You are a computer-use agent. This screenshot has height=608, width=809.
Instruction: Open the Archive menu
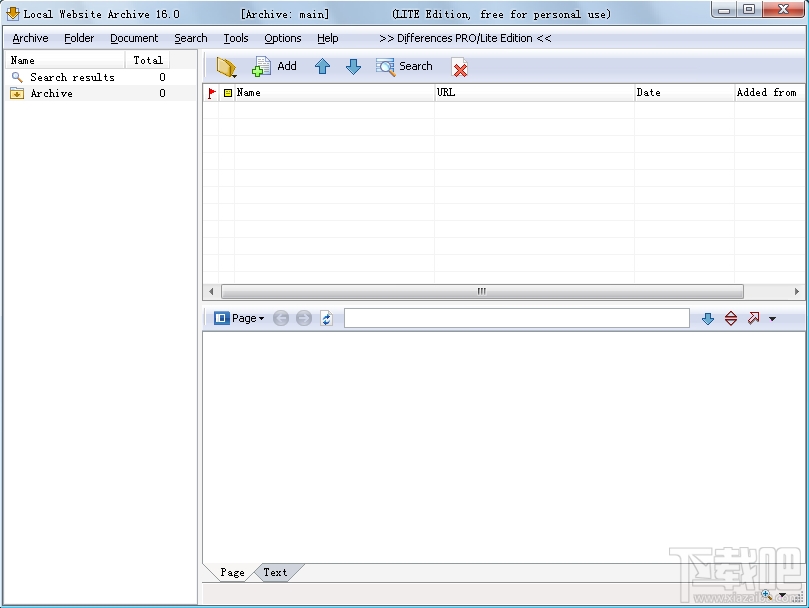(30, 38)
